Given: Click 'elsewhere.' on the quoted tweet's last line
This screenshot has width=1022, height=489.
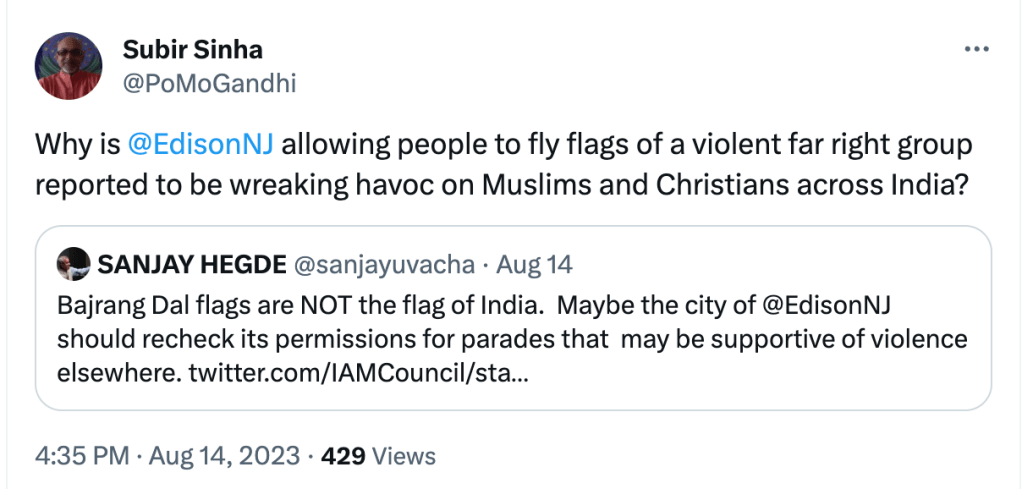Looking at the screenshot, I should point(109,375).
